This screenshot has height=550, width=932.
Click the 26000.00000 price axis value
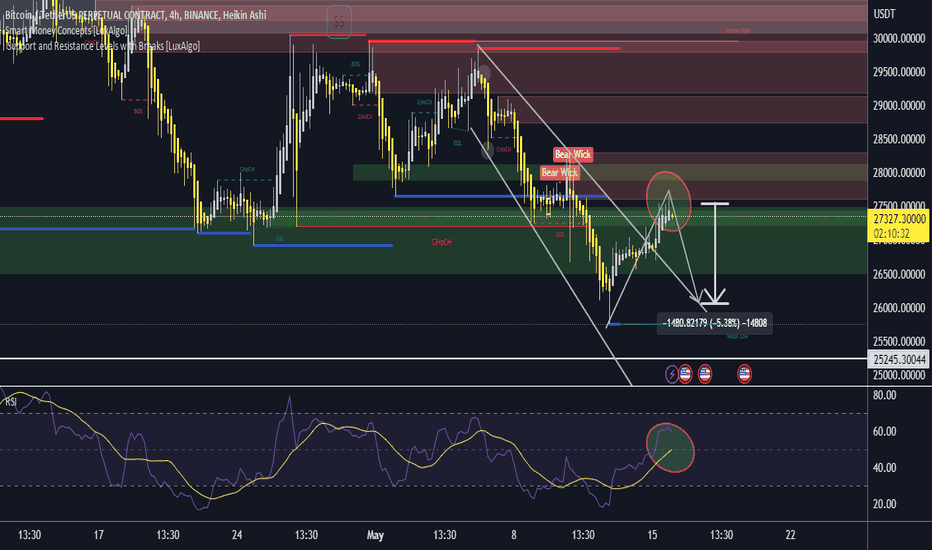point(899,307)
